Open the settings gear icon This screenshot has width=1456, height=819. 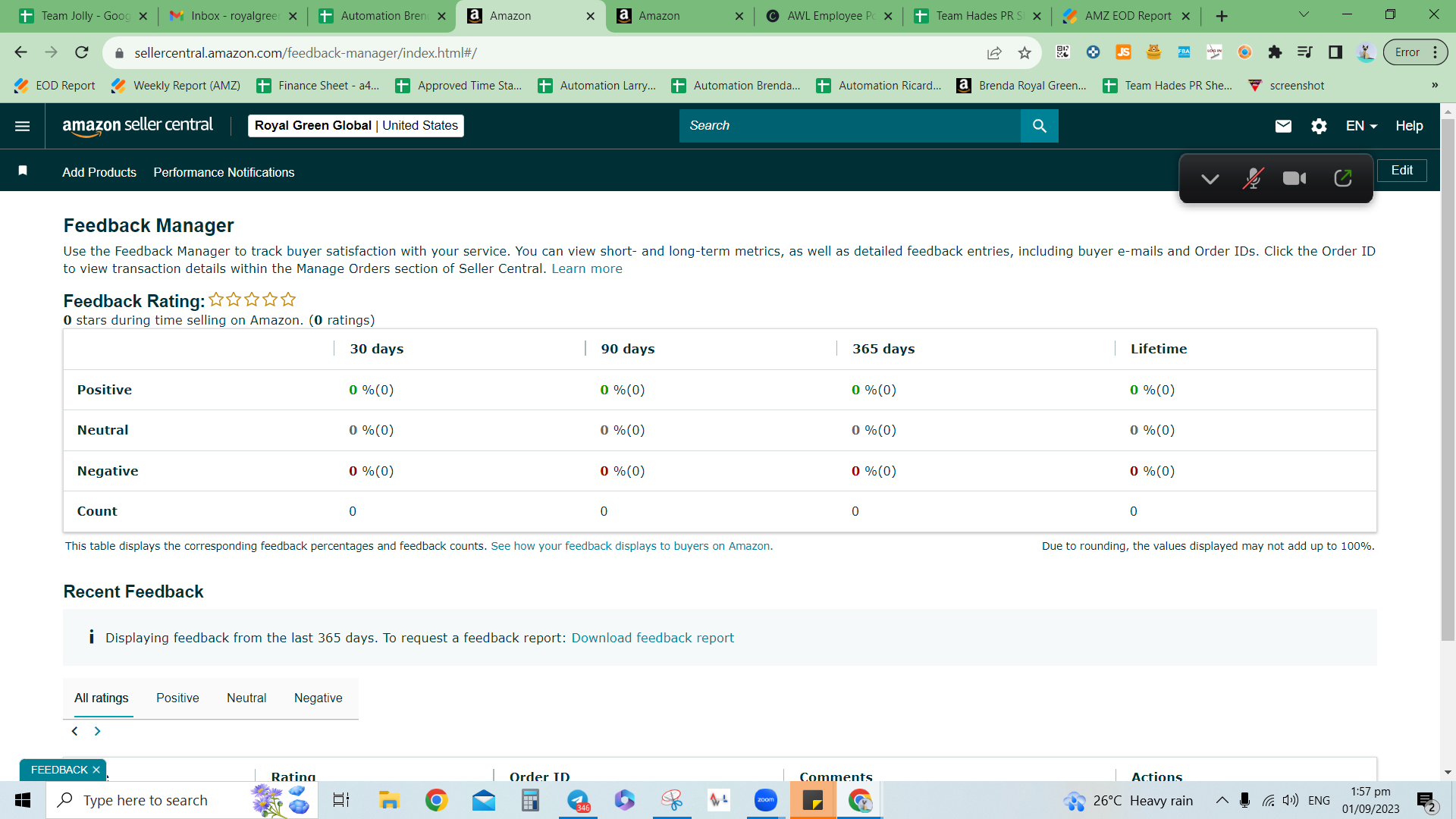point(1319,126)
